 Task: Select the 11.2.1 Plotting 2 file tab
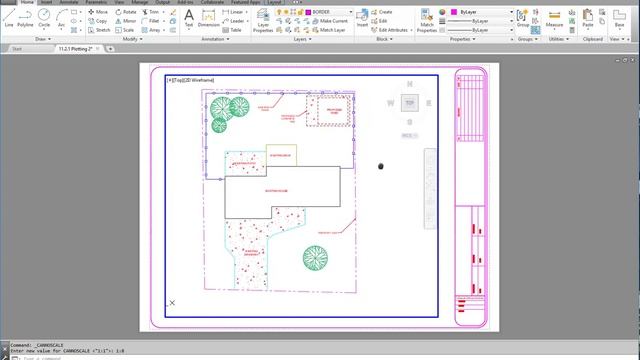click(x=76, y=49)
